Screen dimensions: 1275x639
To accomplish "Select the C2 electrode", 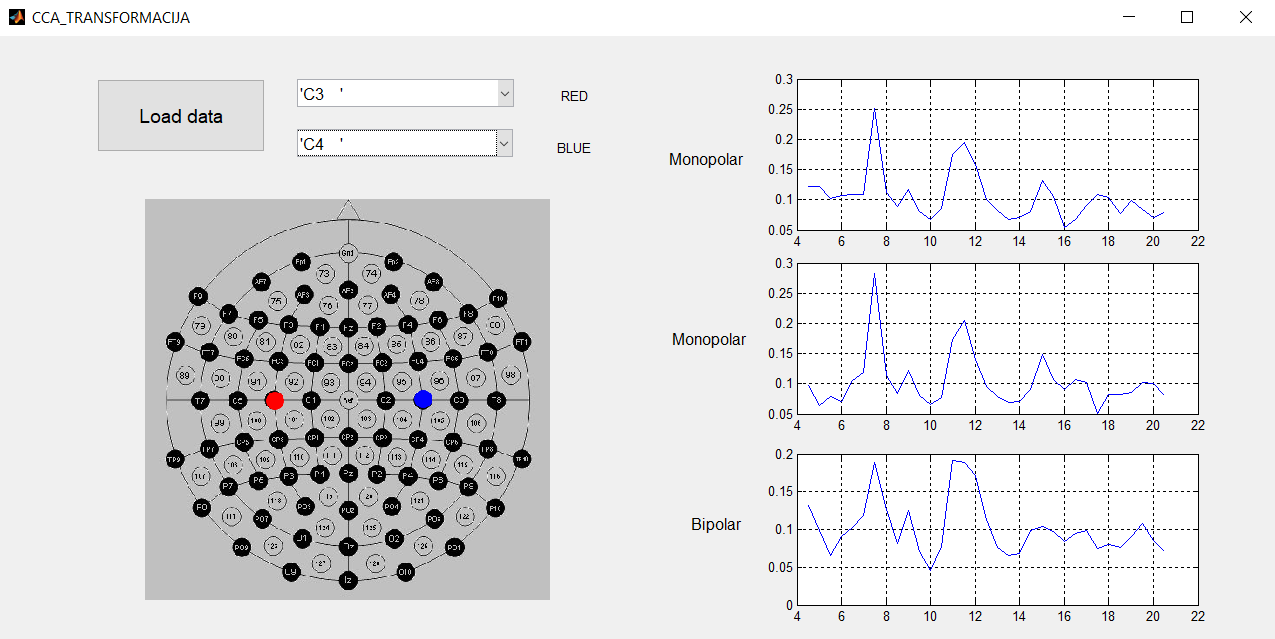I will pyautogui.click(x=384, y=400).
